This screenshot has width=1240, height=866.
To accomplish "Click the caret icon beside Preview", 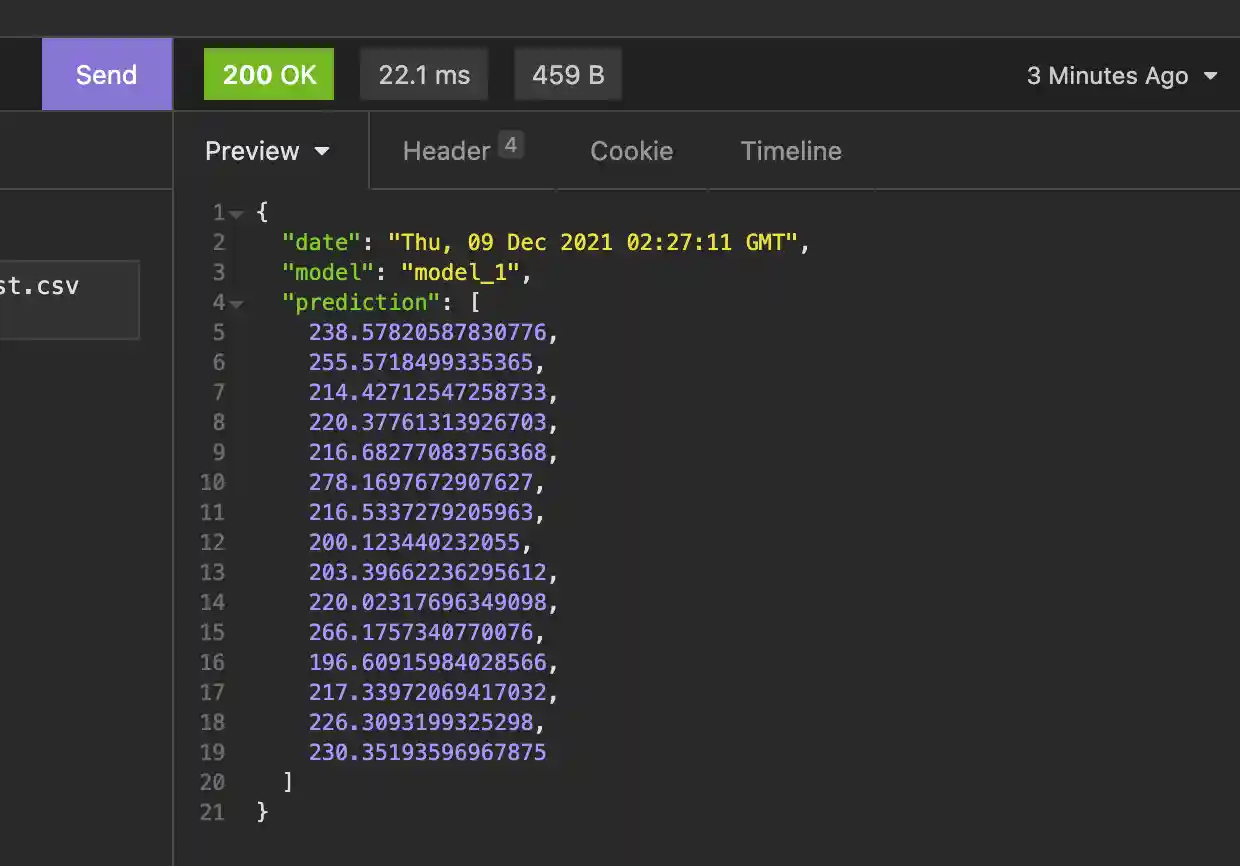I will pos(322,151).
